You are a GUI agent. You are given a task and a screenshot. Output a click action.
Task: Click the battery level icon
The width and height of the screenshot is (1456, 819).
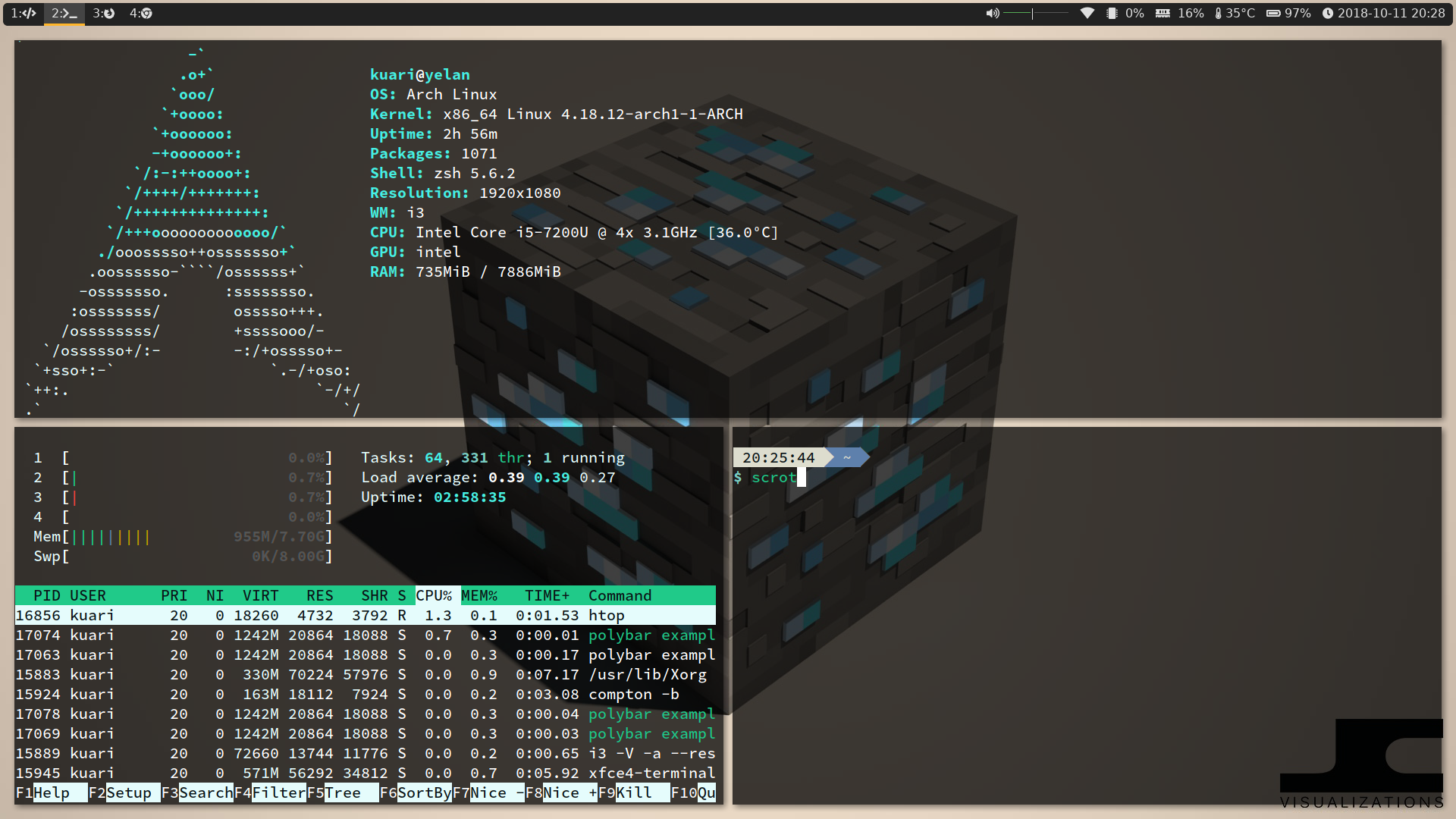point(1273,13)
